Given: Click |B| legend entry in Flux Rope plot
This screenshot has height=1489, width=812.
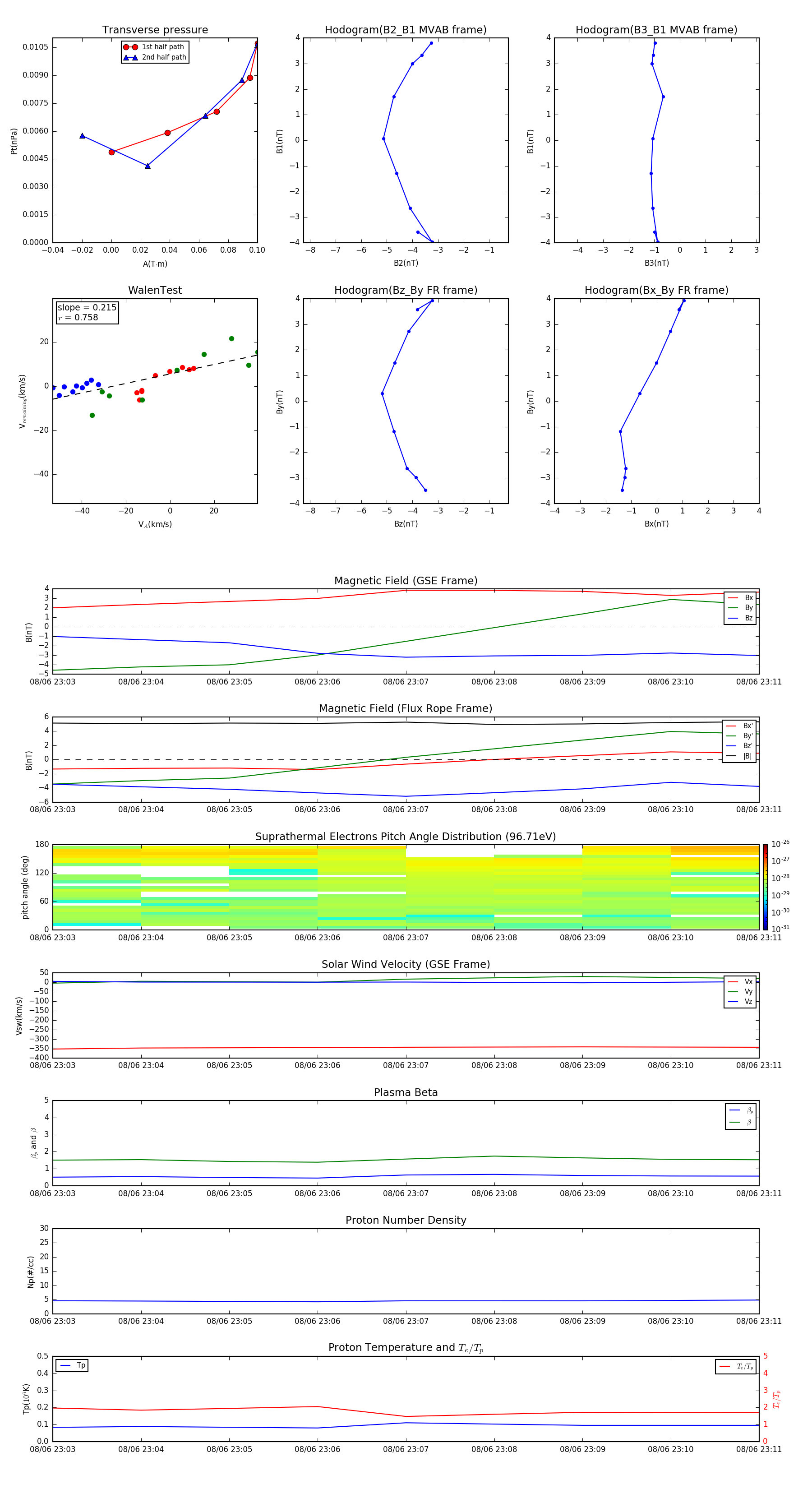Looking at the screenshot, I should [739, 756].
